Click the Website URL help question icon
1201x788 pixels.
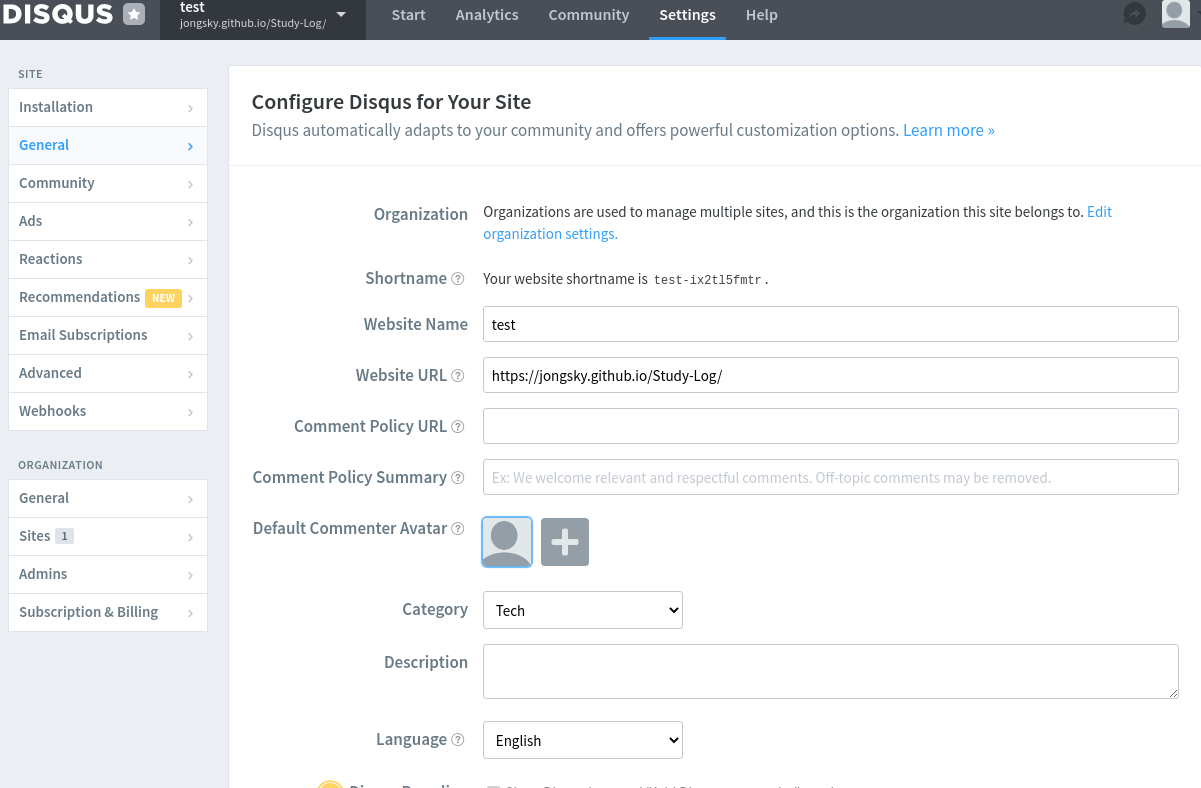(x=458, y=376)
